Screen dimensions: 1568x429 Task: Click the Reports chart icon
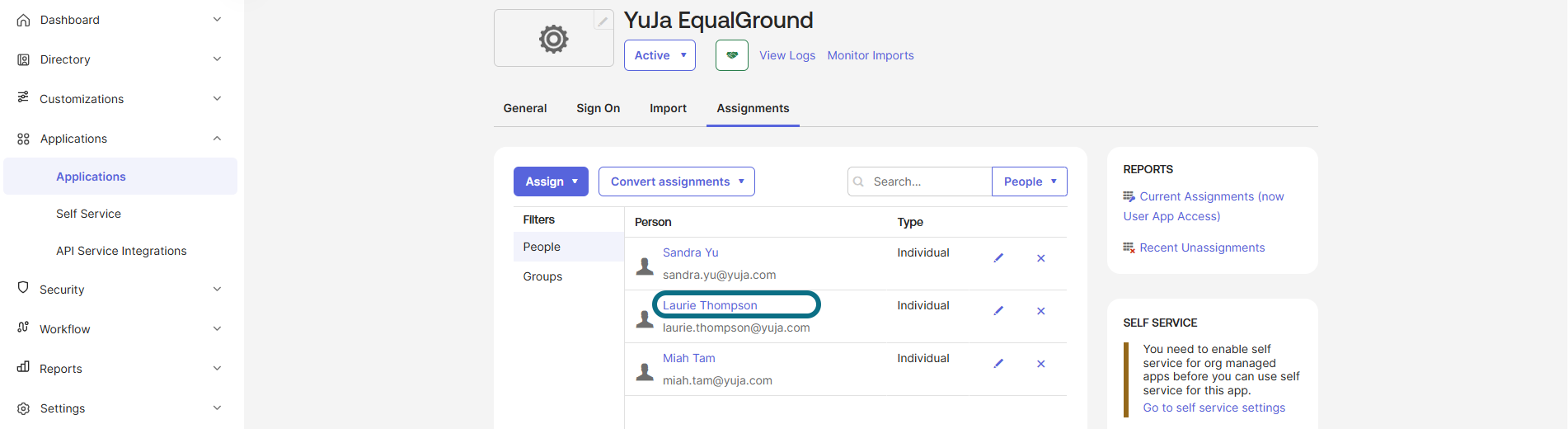coord(23,367)
